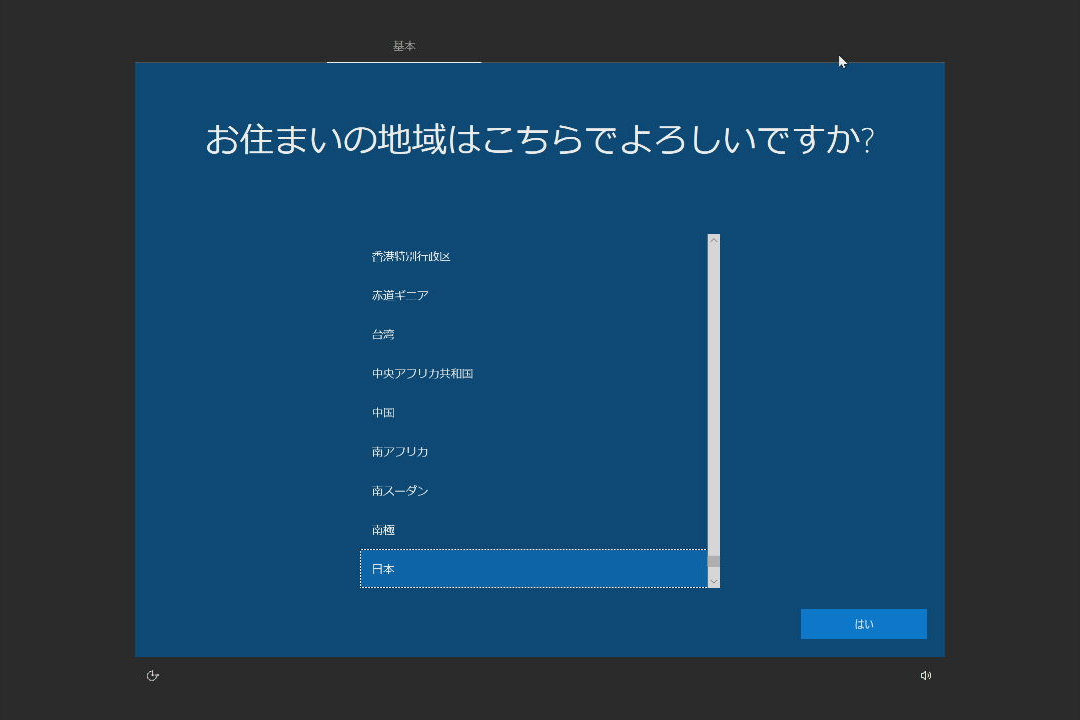The image size is (1080, 720).
Task: Select 南極 list entry
Action: [534, 530]
